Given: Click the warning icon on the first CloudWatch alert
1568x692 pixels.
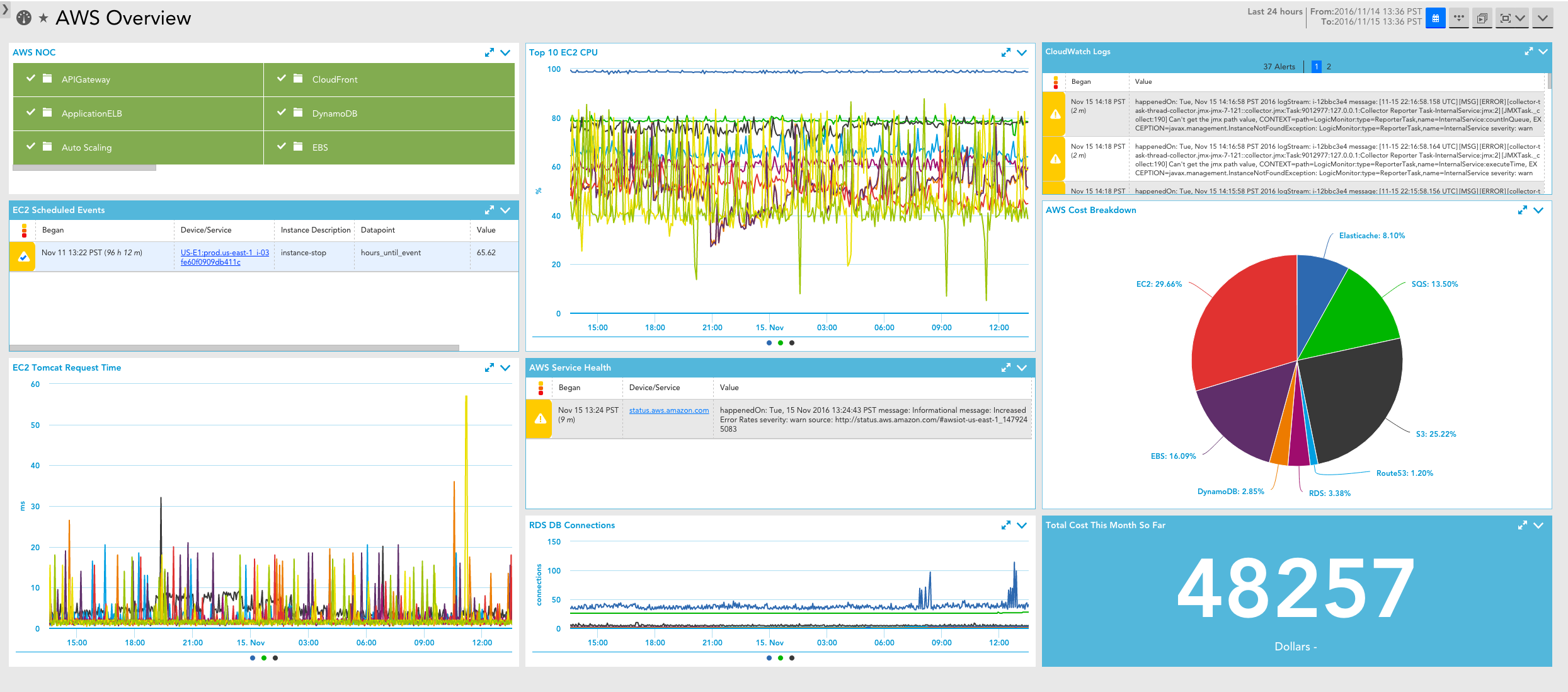Looking at the screenshot, I should pyautogui.click(x=1055, y=114).
